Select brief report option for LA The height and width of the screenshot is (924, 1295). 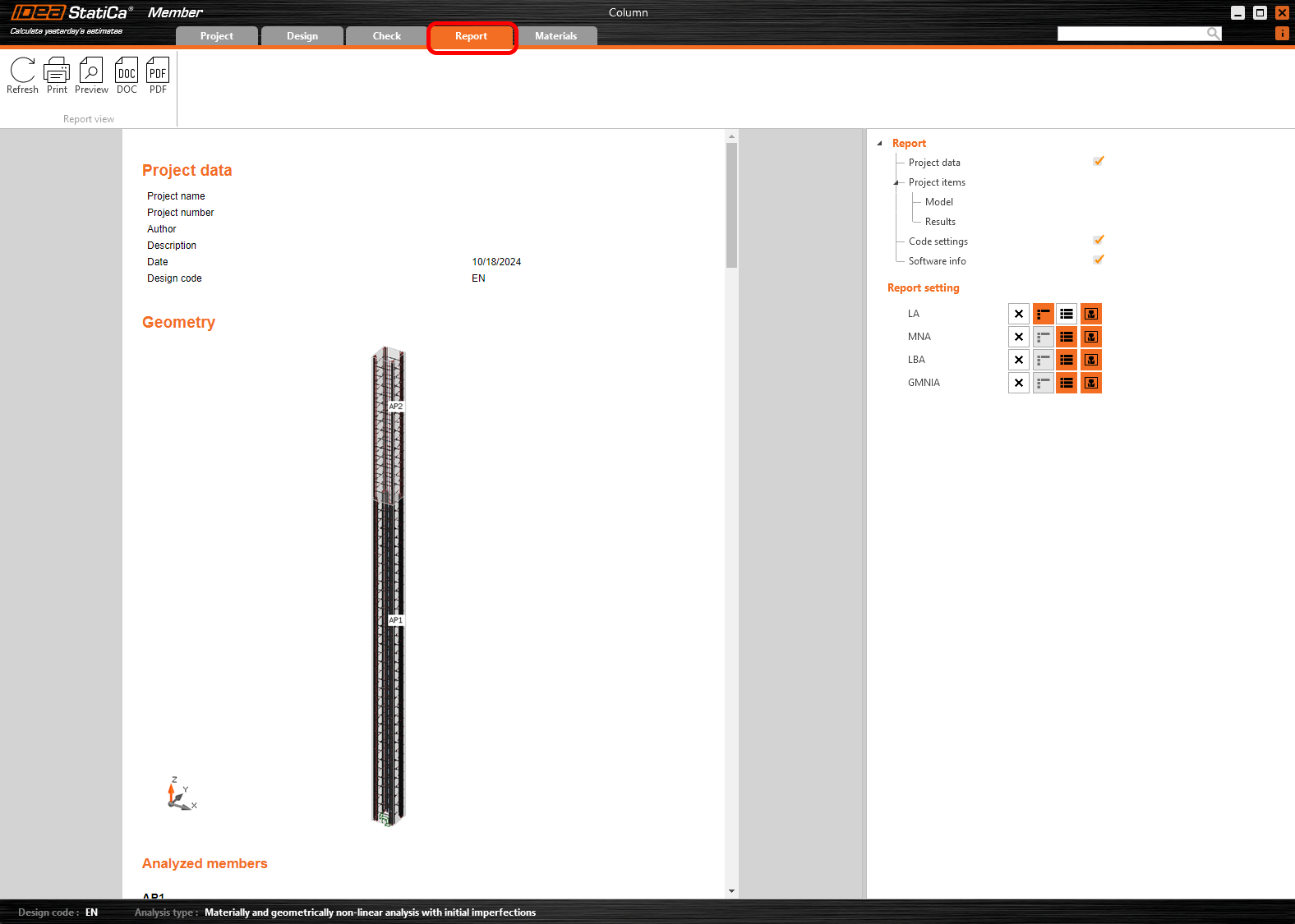pos(1044,314)
